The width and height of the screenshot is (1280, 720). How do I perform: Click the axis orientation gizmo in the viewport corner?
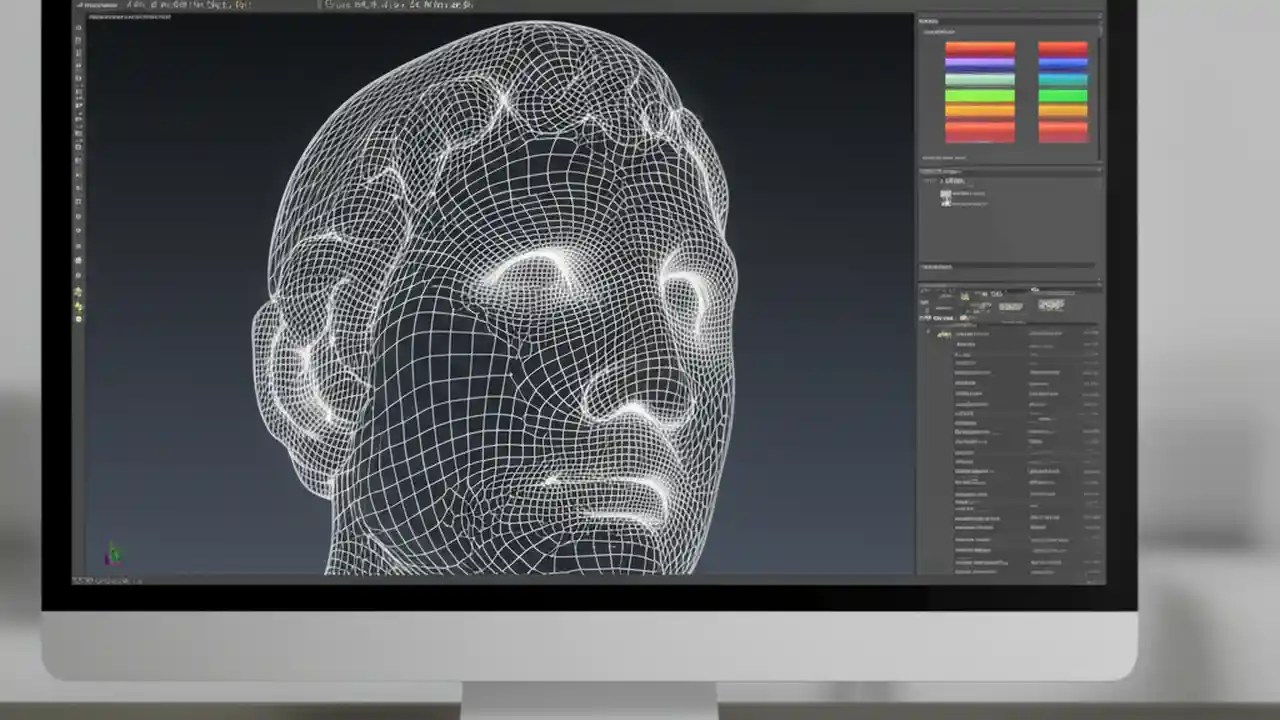113,553
